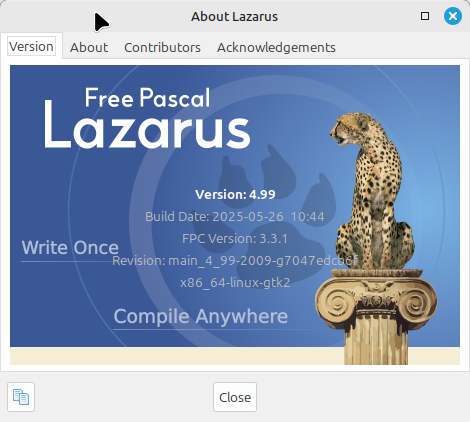Open the Contributors tab
Screen dimensions: 470x422
(x=162, y=47)
